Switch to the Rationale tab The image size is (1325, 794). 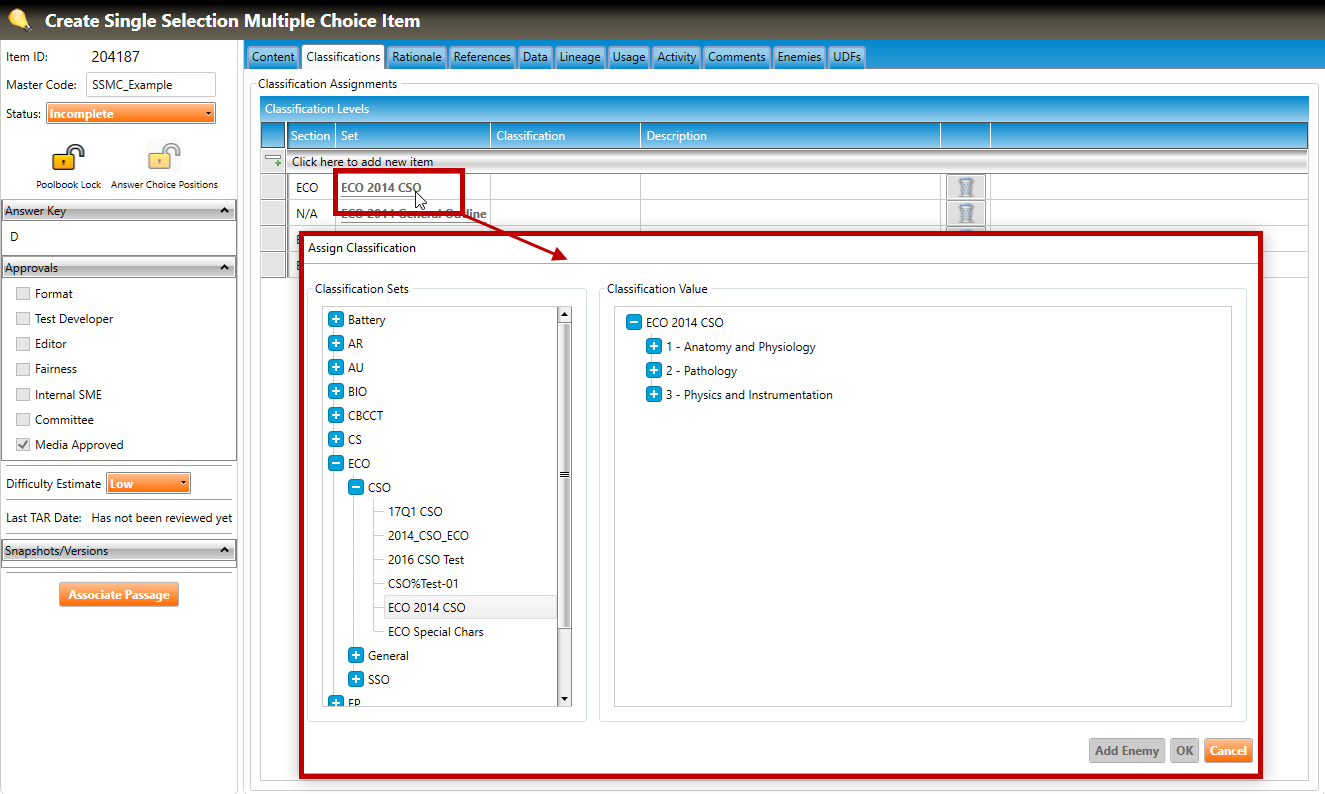click(416, 57)
